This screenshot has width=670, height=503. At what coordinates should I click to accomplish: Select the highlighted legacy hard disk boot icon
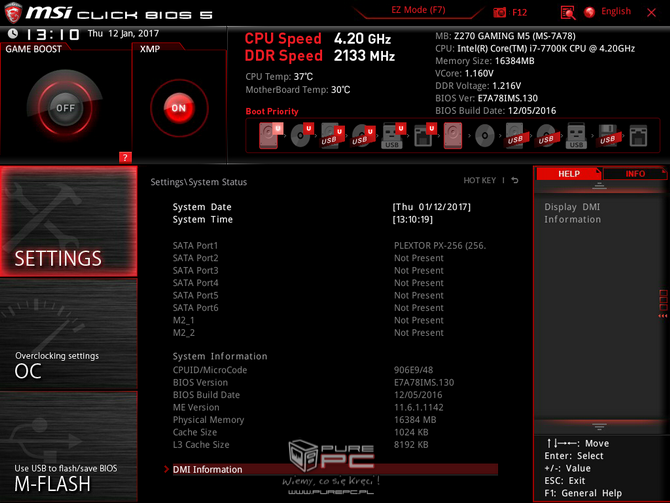(453, 135)
